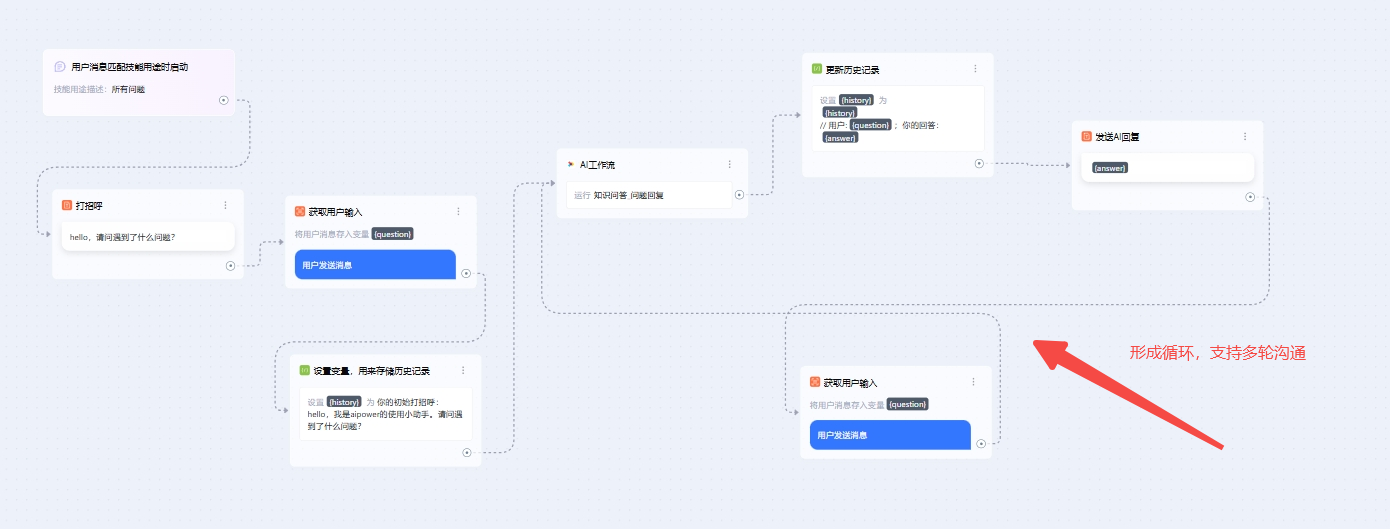
Task: Click the {answer} variable in 发送AI回复
Action: 1110,168
